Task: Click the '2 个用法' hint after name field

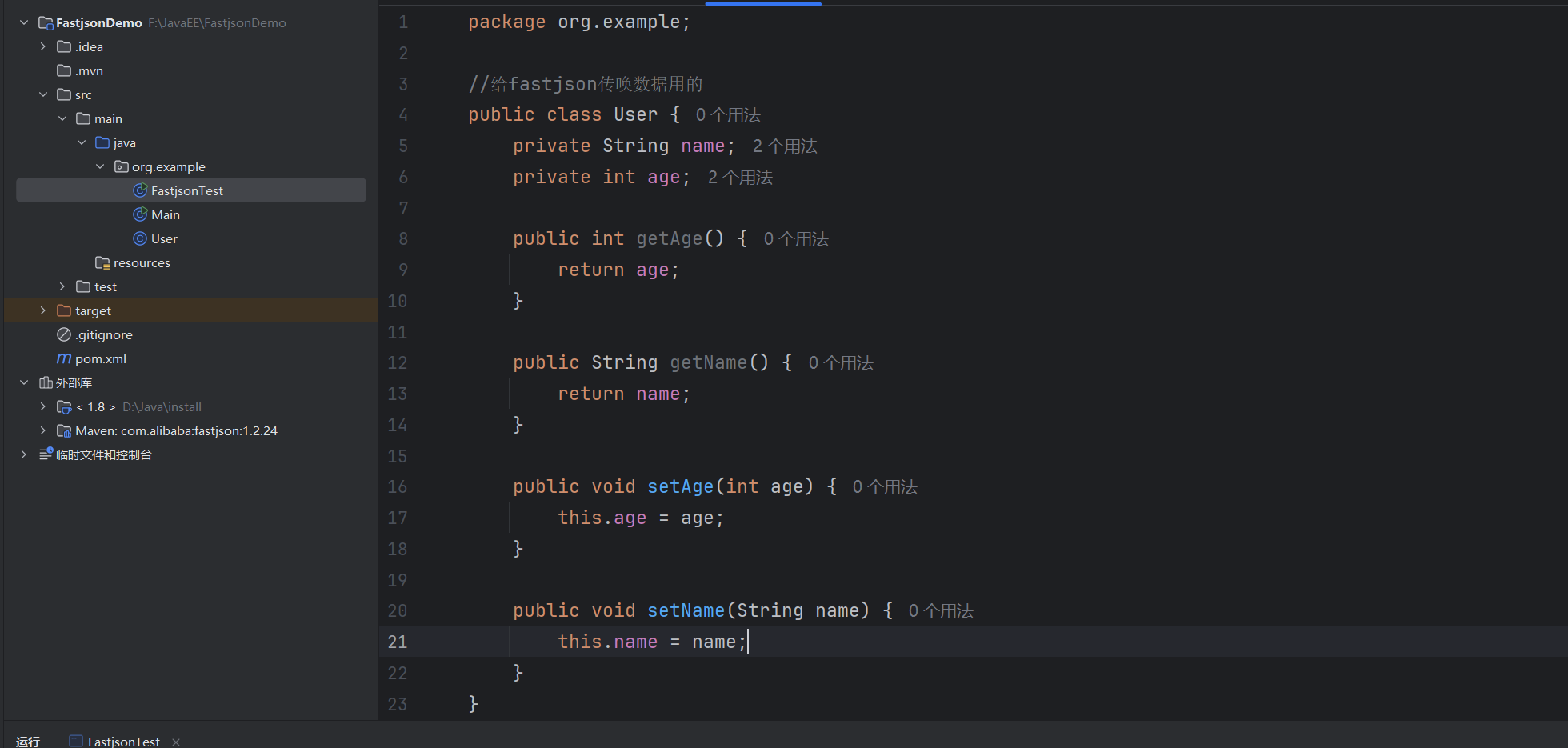Action: 785,146
